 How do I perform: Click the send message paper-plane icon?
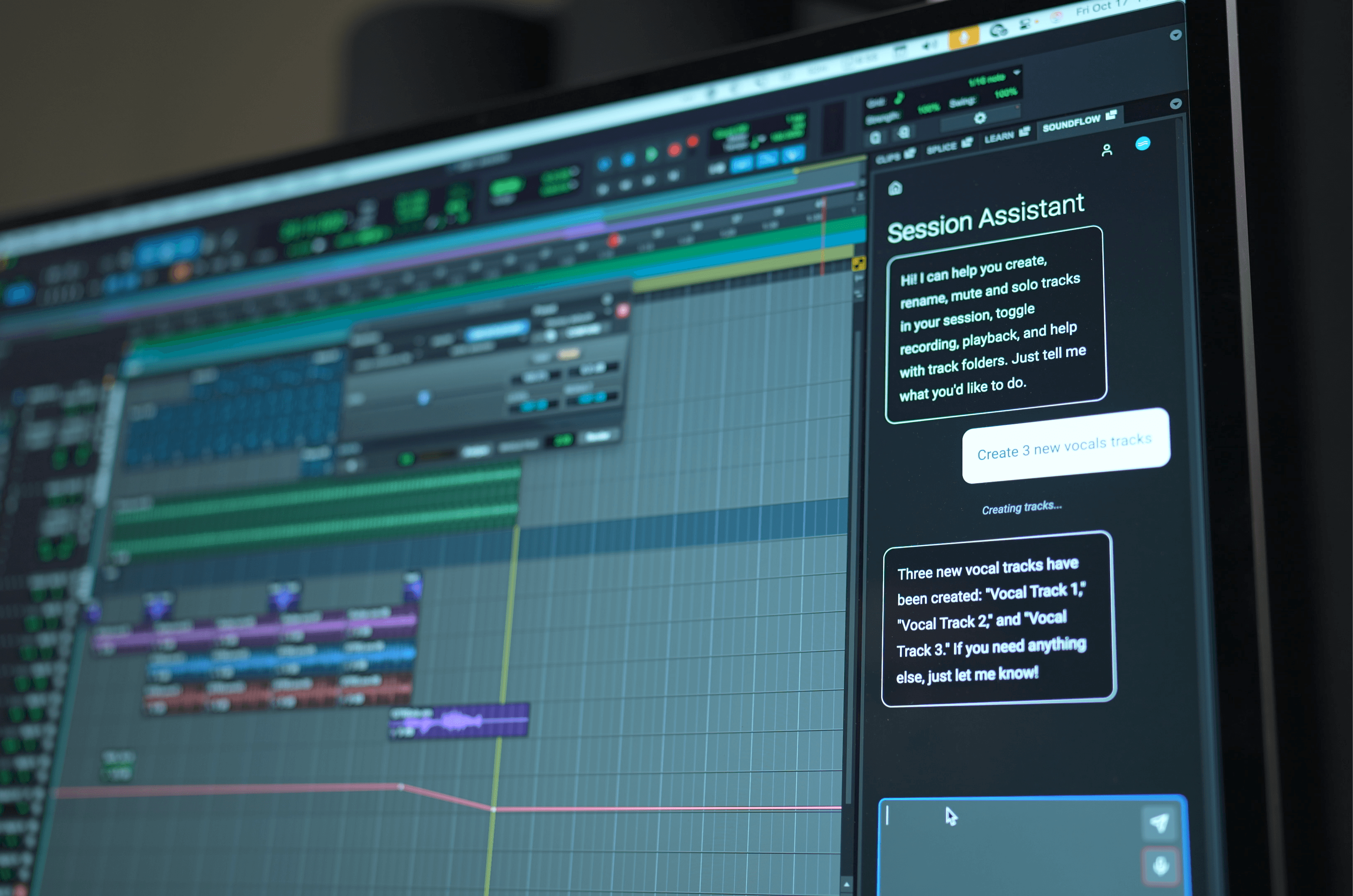pyautogui.click(x=1159, y=823)
